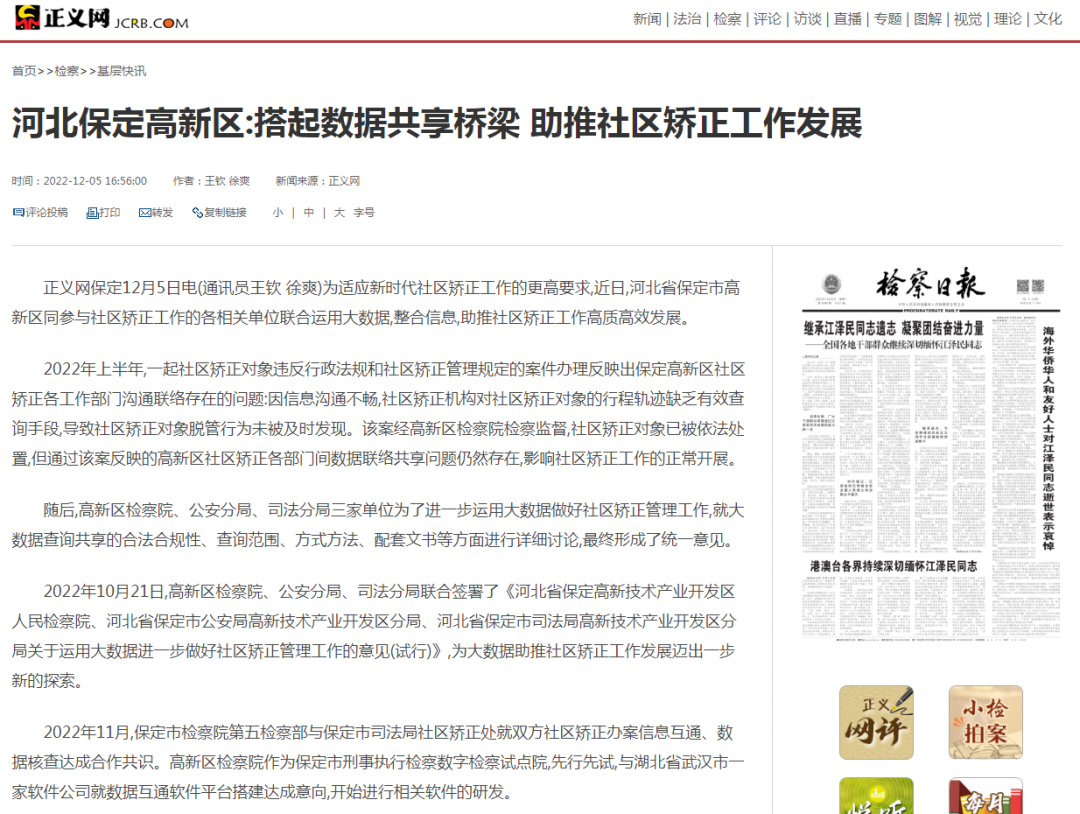Screen dimensions: 1080x814
Task: Click the paragraph beginning 2022年10月21日
Action: [x=374, y=636]
